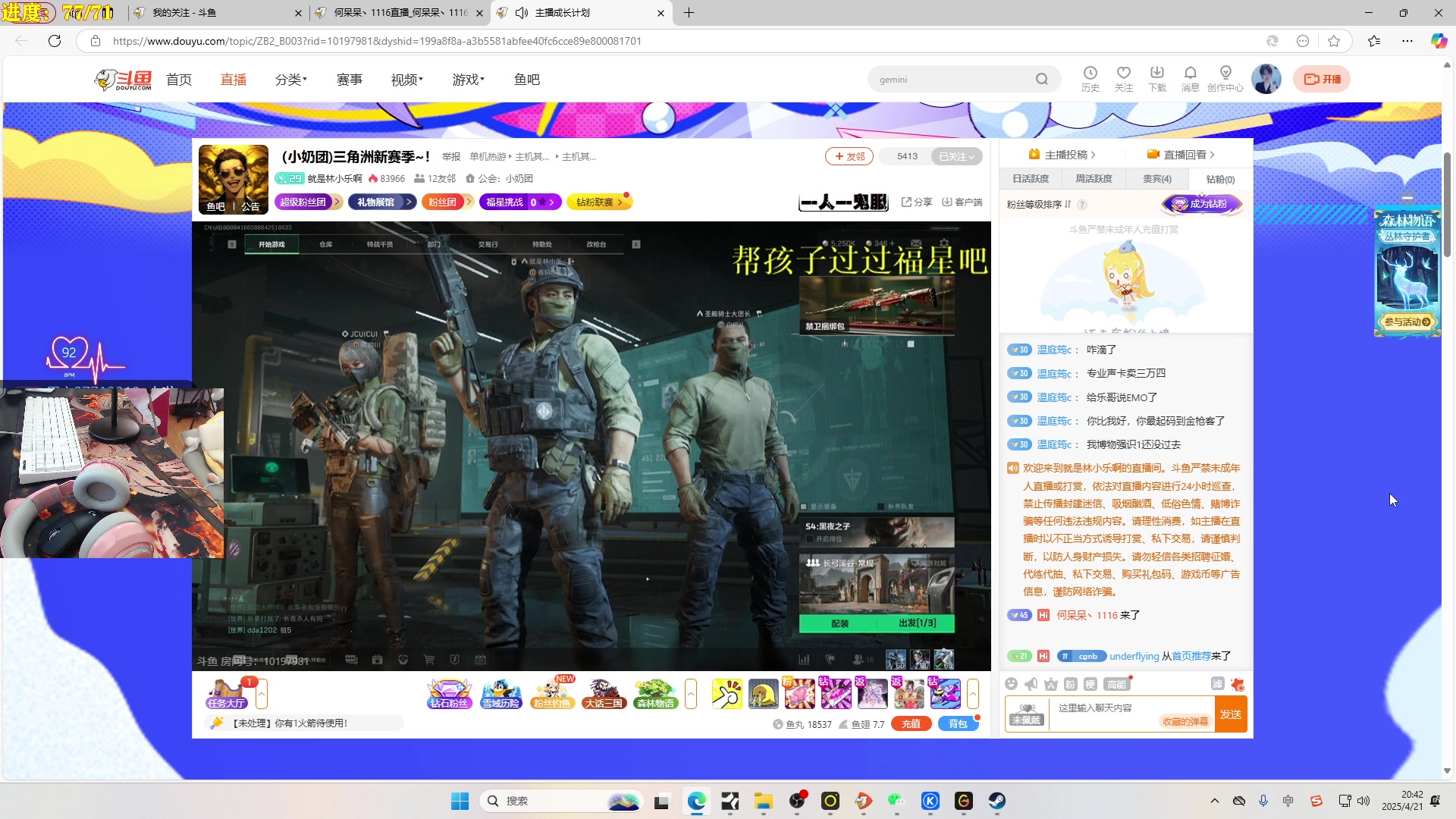The width and height of the screenshot is (1456, 819).
Task: Select the 直播 live nav item
Action: pyautogui.click(x=234, y=80)
